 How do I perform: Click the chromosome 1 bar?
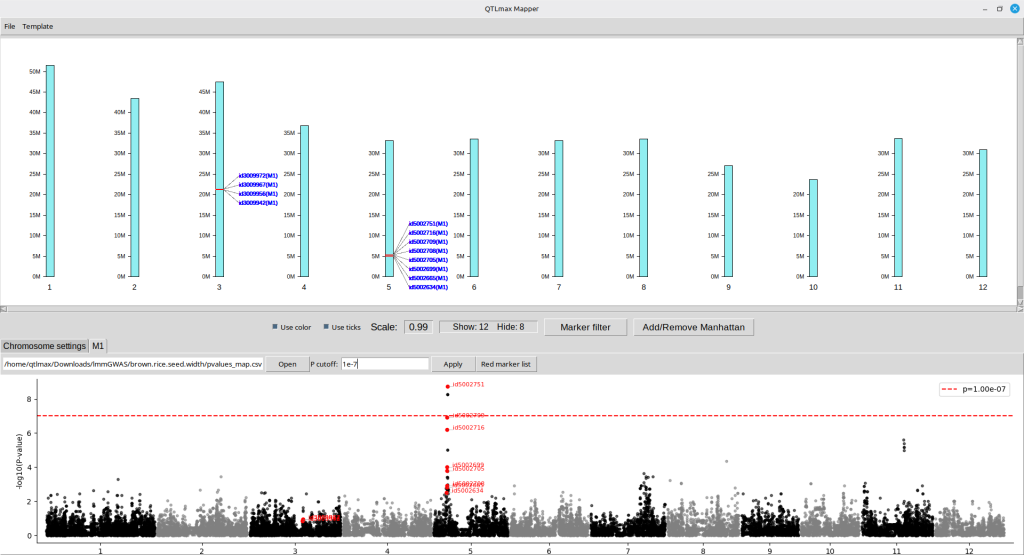coord(50,170)
